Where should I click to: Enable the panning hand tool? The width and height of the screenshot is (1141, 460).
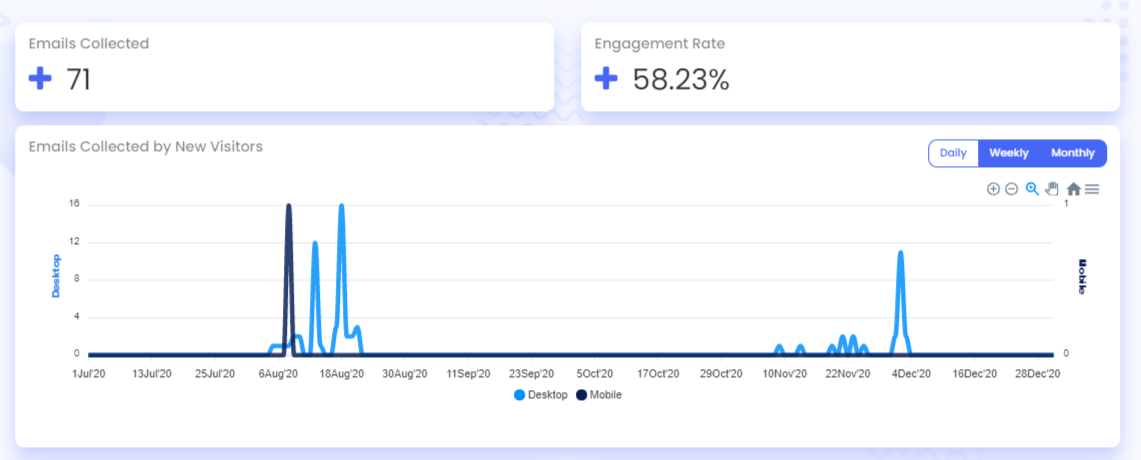click(x=1052, y=189)
